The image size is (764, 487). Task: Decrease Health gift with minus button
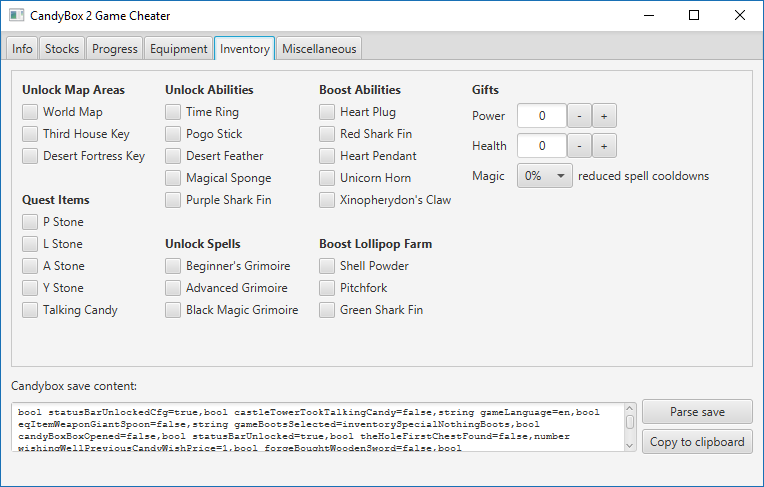click(x=579, y=146)
